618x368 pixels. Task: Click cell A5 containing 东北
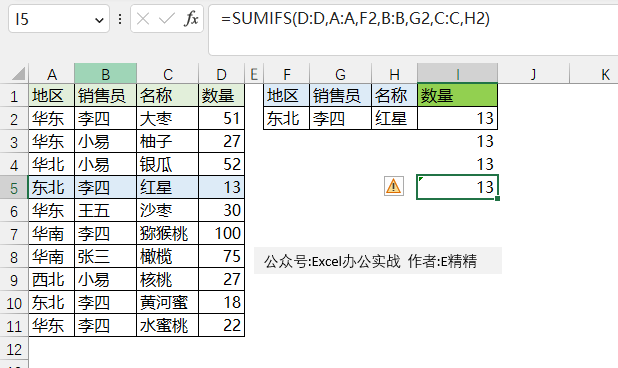pos(52,187)
